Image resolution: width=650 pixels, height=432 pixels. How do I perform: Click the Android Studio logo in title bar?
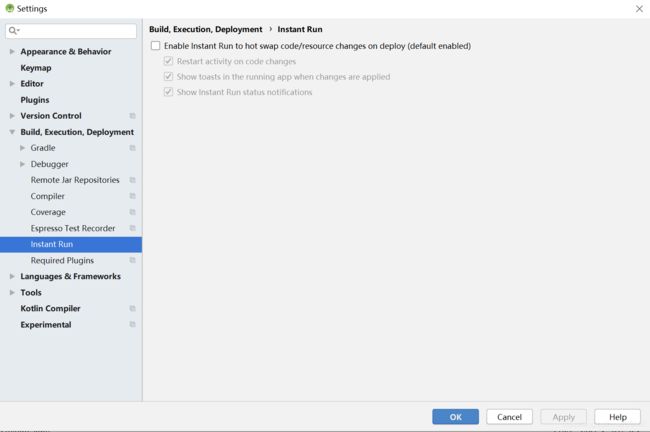10,8
